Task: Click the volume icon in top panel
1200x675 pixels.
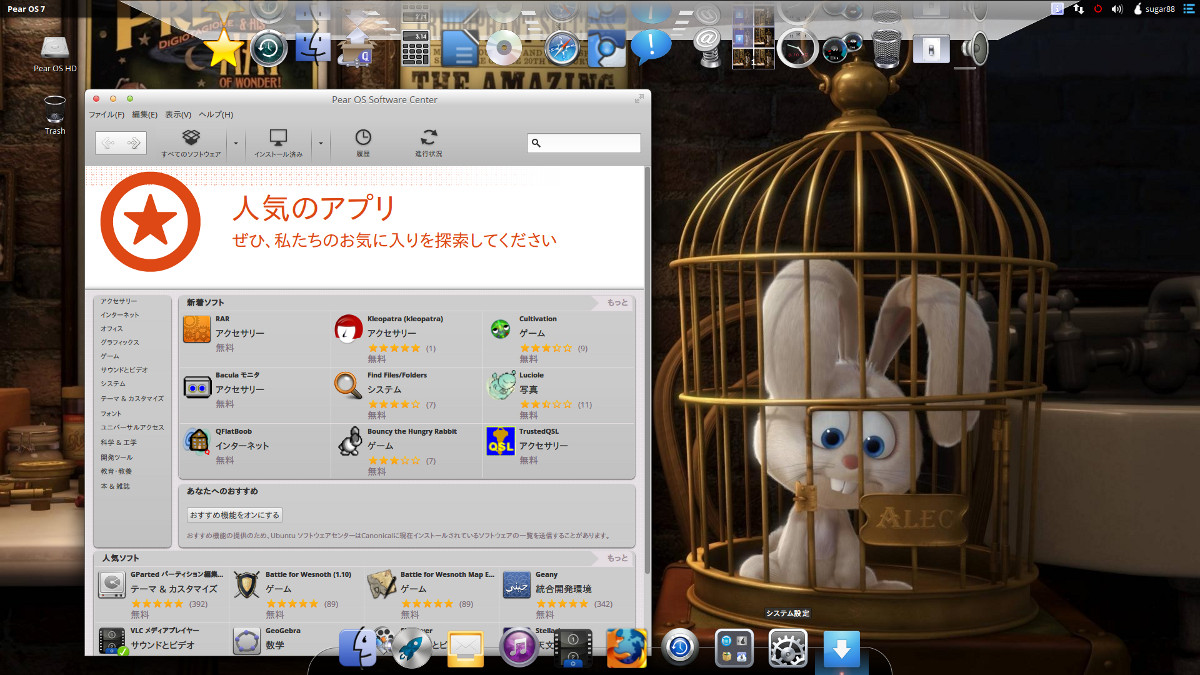Action: (1117, 8)
